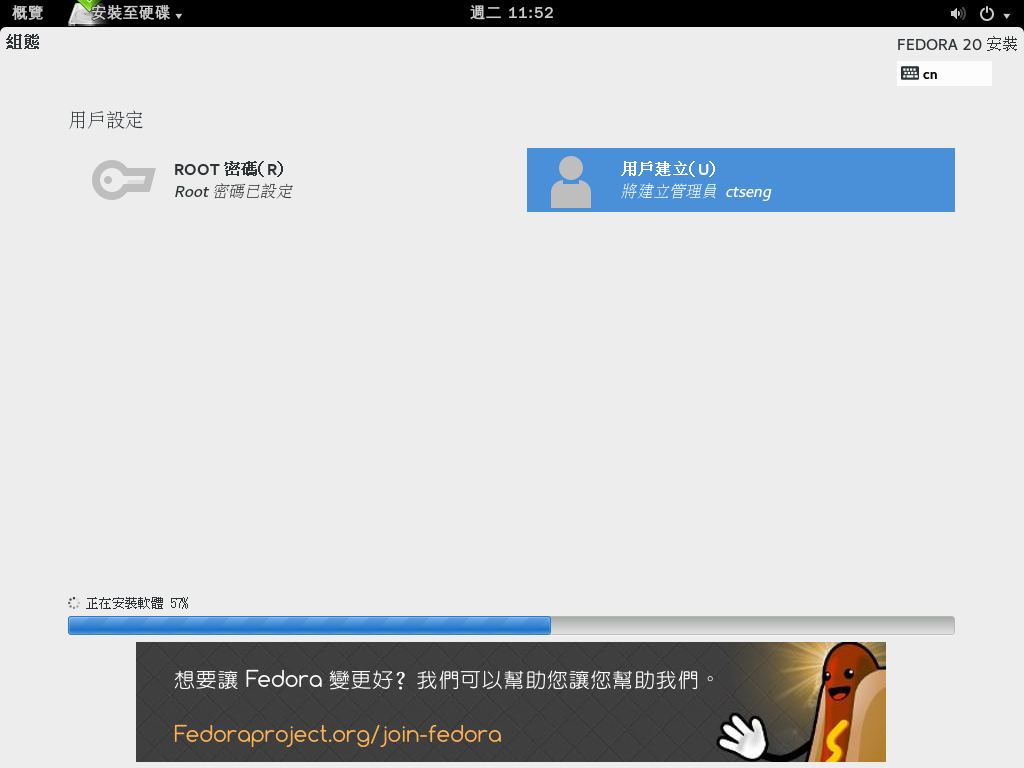Click the cn keyboard layout indicator
The image size is (1024, 768).
944,74
